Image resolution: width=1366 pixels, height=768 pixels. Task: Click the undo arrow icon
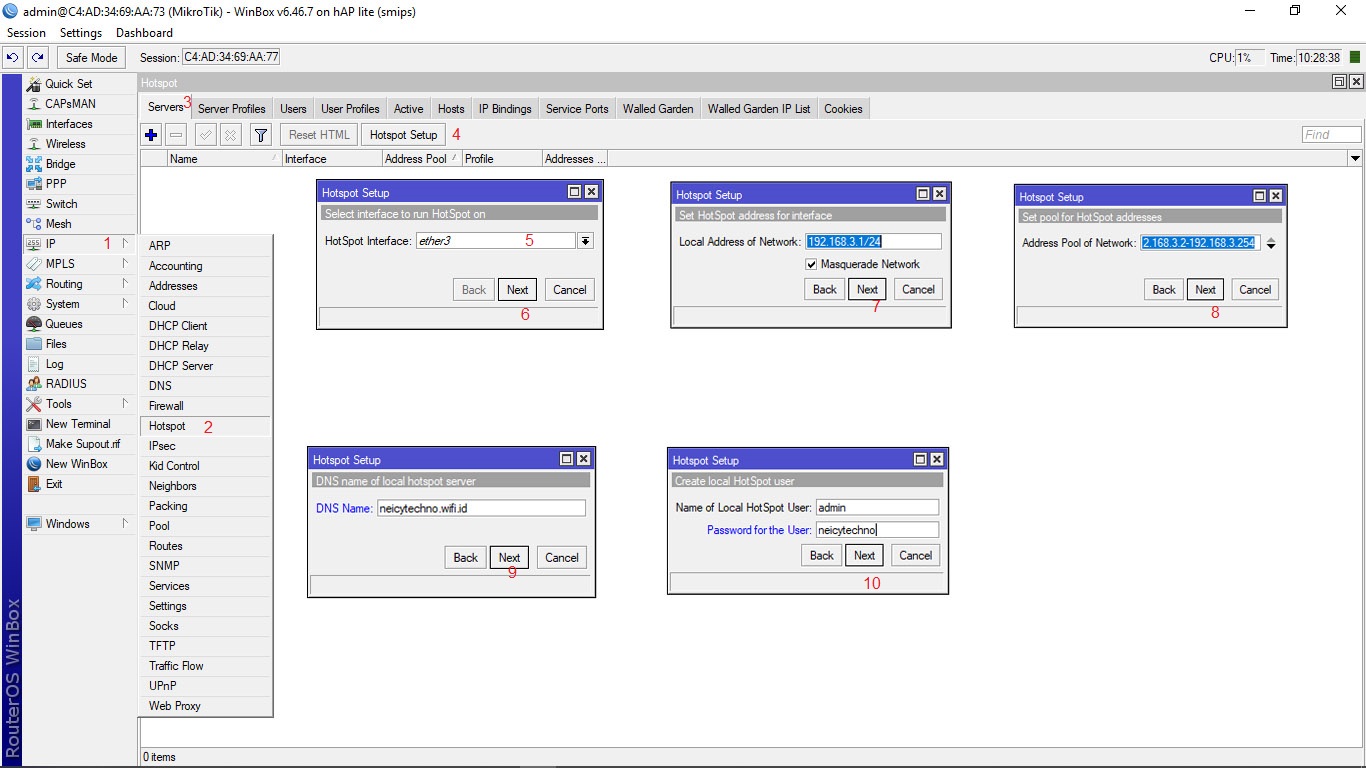click(x=14, y=58)
